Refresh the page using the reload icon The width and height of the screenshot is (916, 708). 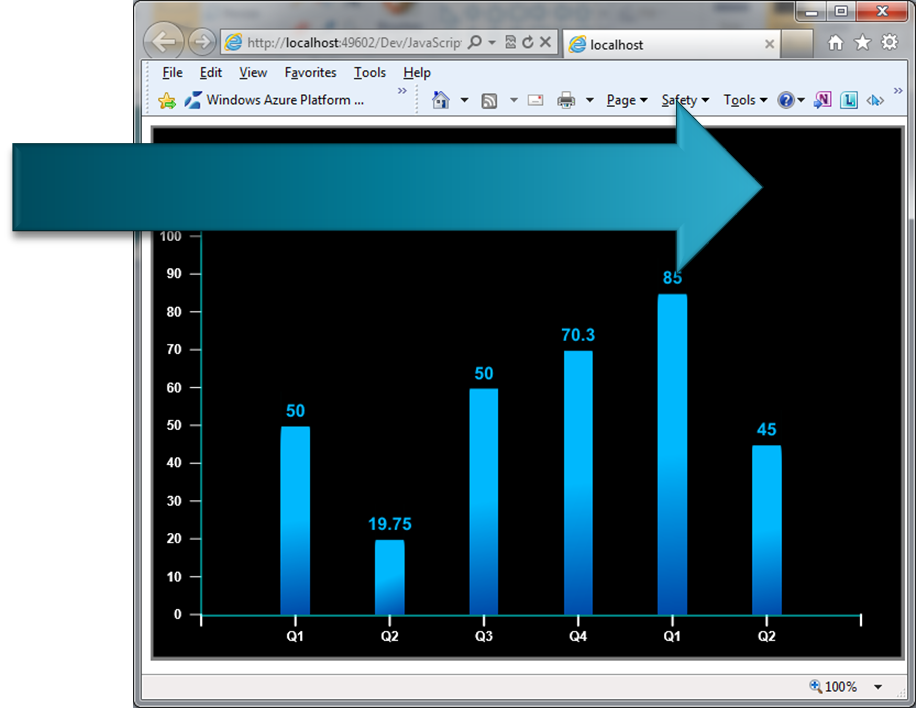pyautogui.click(x=528, y=42)
